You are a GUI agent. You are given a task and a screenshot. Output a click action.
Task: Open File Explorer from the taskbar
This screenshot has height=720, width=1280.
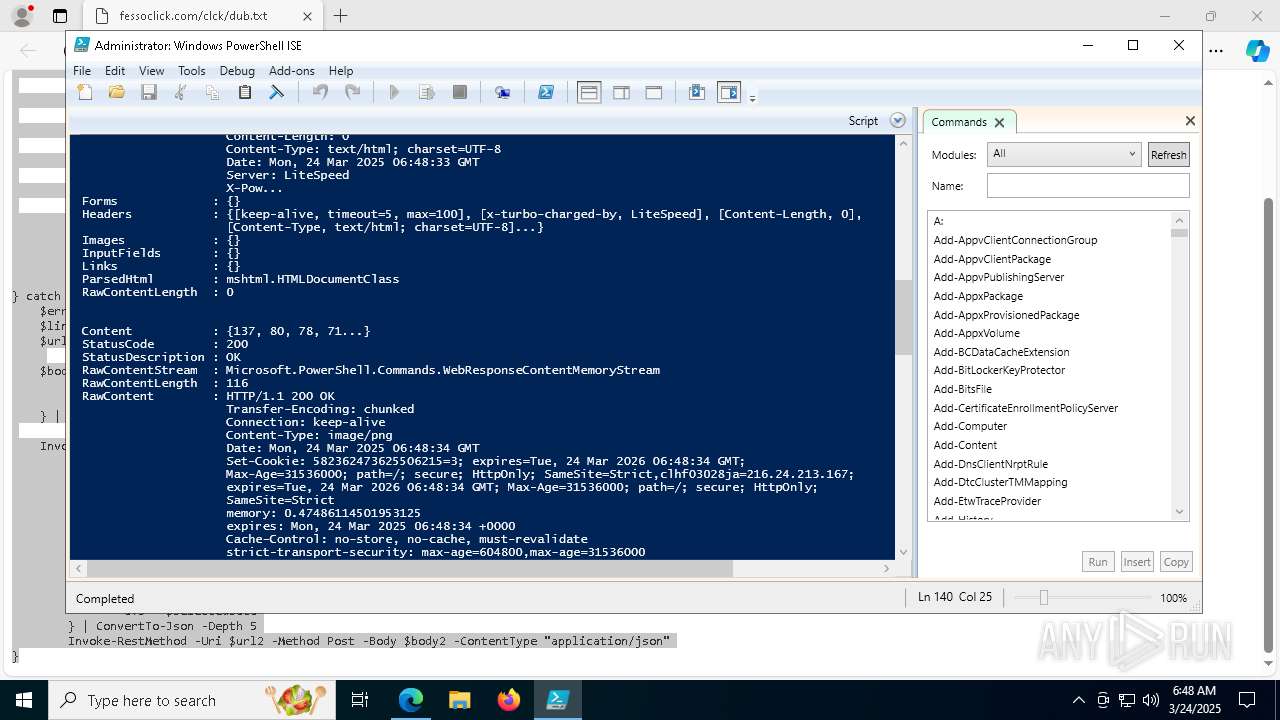(x=460, y=700)
